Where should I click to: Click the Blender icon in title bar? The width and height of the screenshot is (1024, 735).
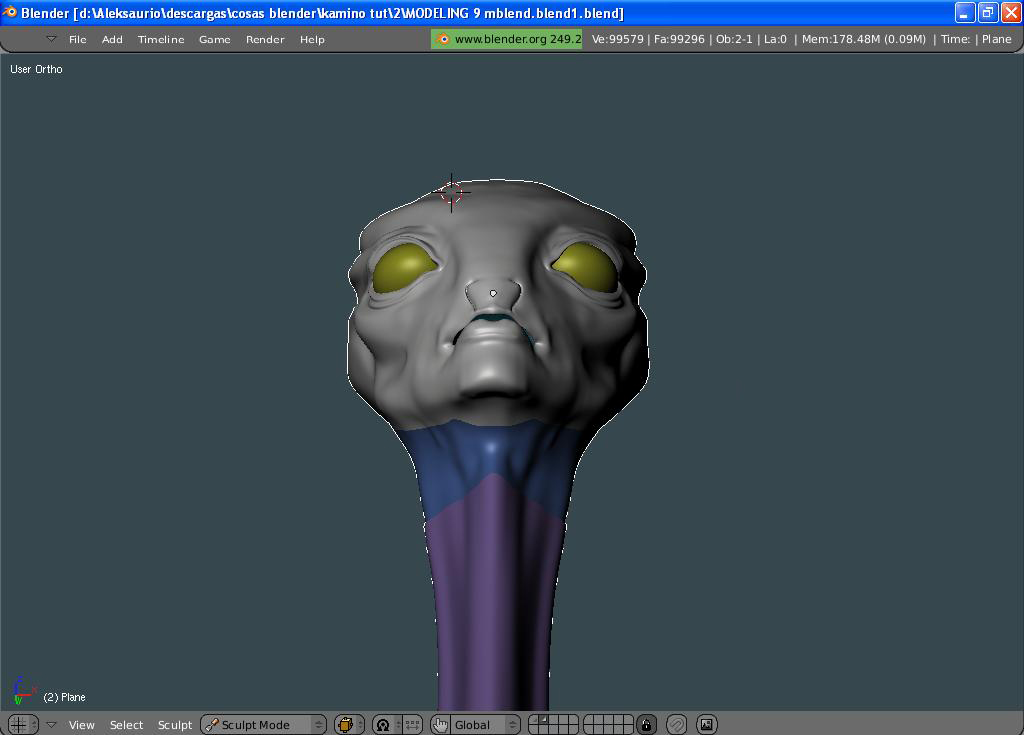click(x=10, y=12)
